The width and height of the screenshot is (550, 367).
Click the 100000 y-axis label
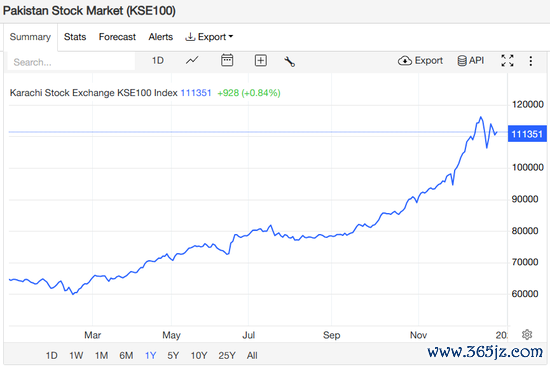528,167
